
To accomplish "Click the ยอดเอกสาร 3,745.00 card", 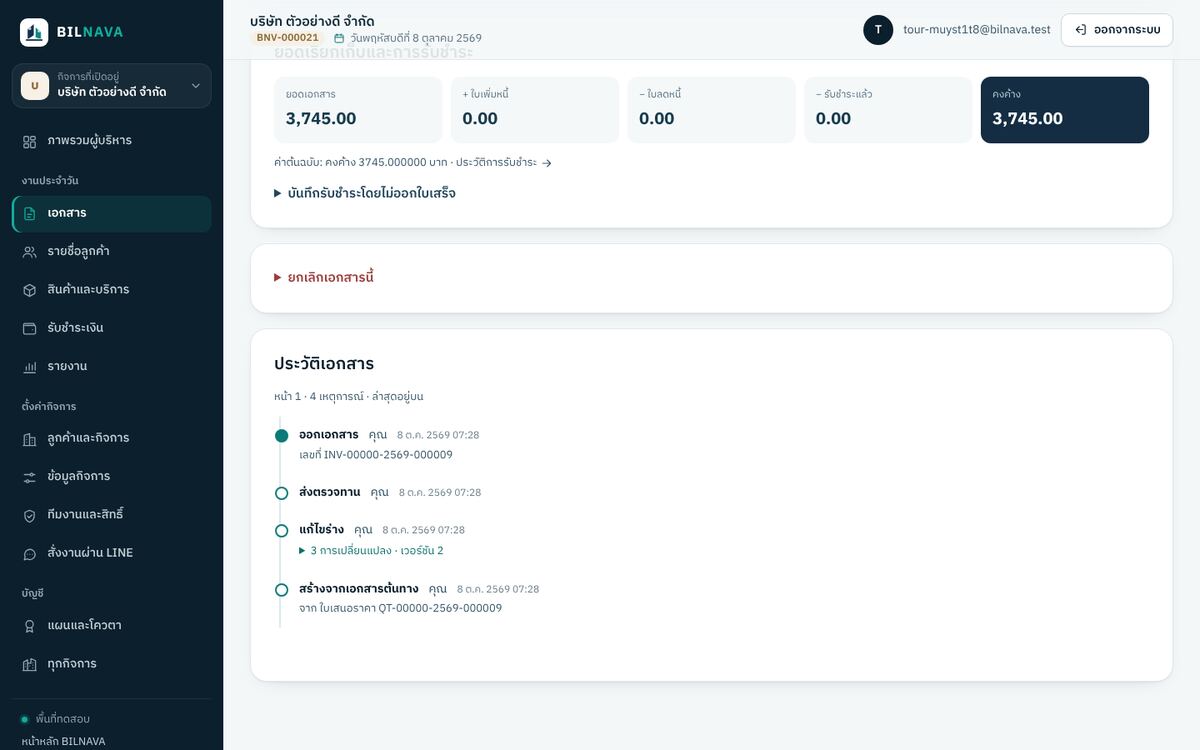I will [x=358, y=110].
